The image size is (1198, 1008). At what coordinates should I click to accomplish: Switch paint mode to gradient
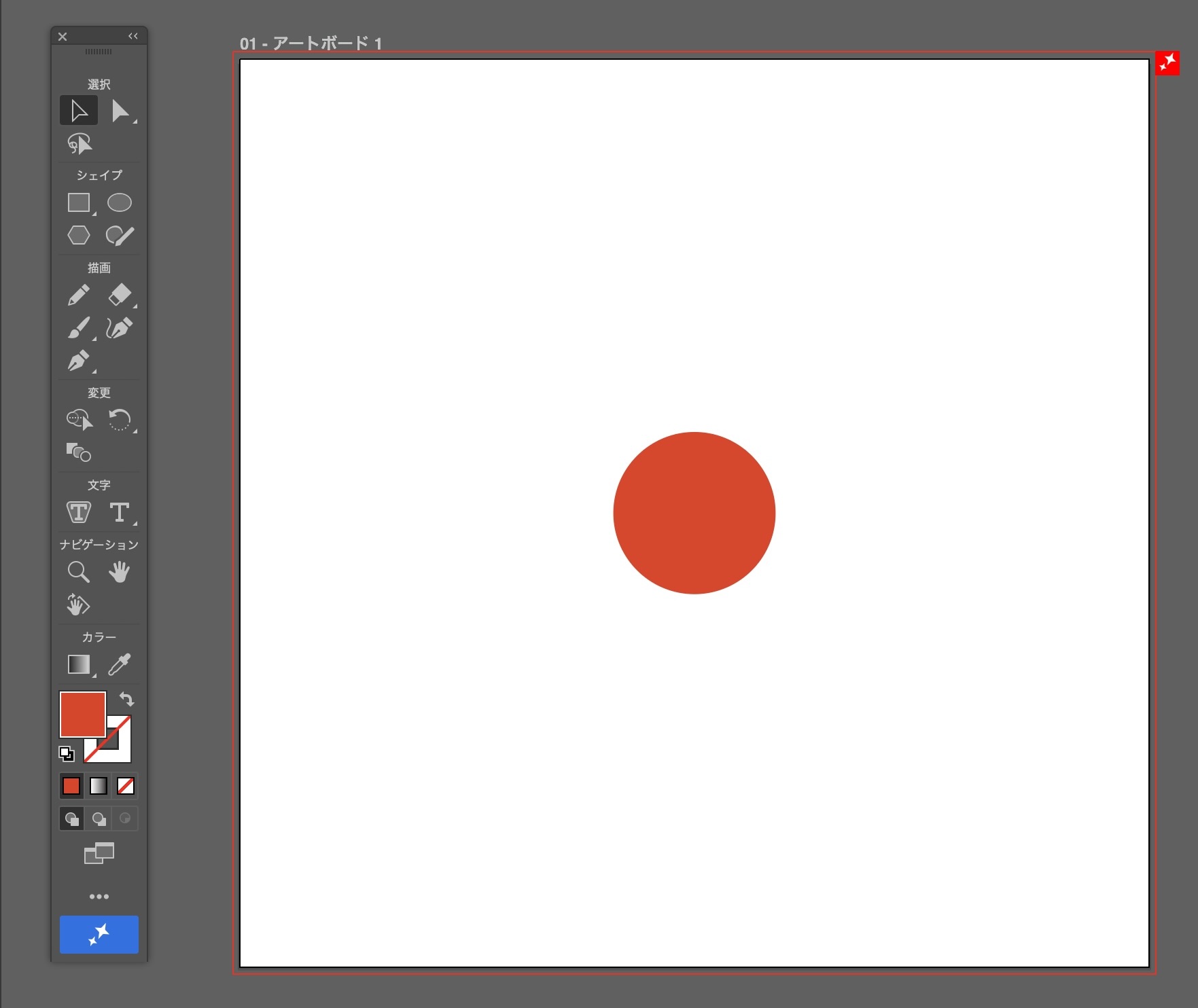click(x=99, y=786)
